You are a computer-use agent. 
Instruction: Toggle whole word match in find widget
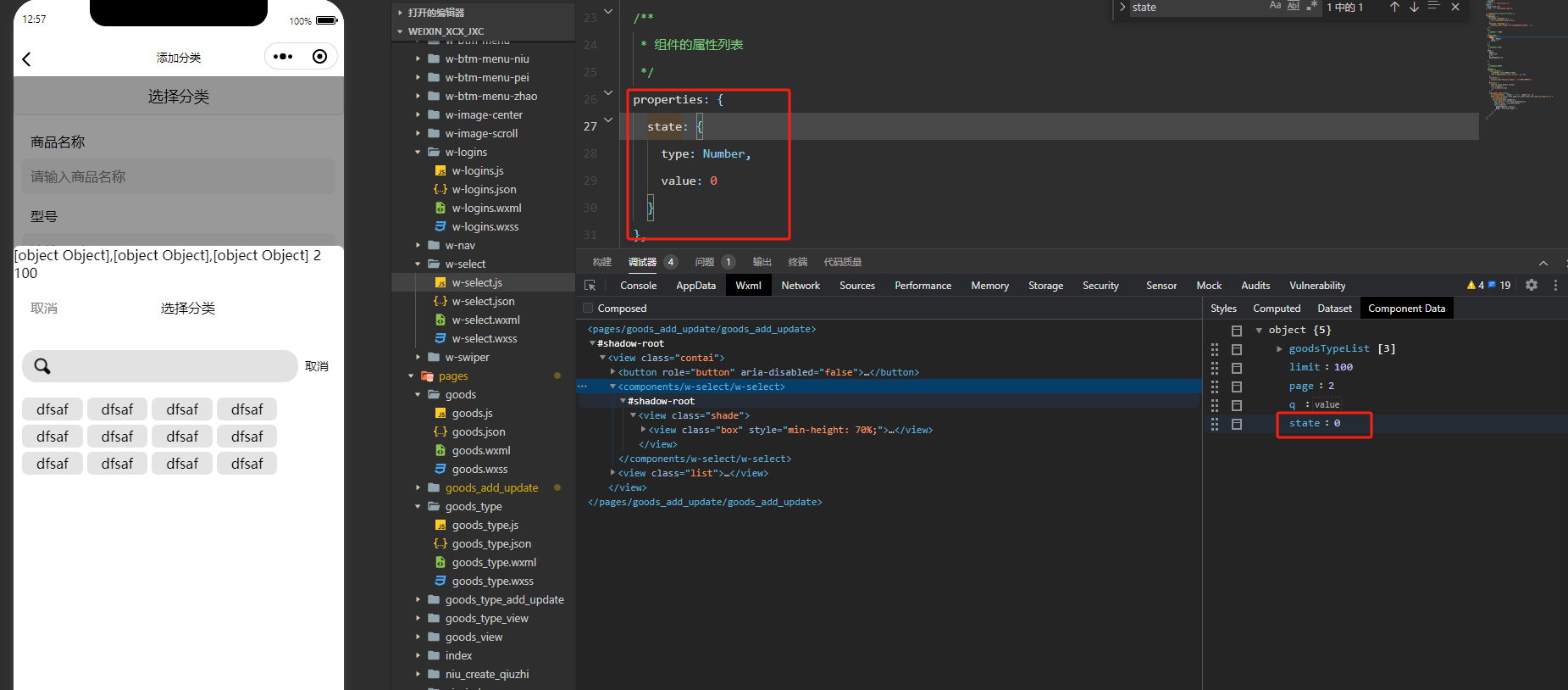1294,6
